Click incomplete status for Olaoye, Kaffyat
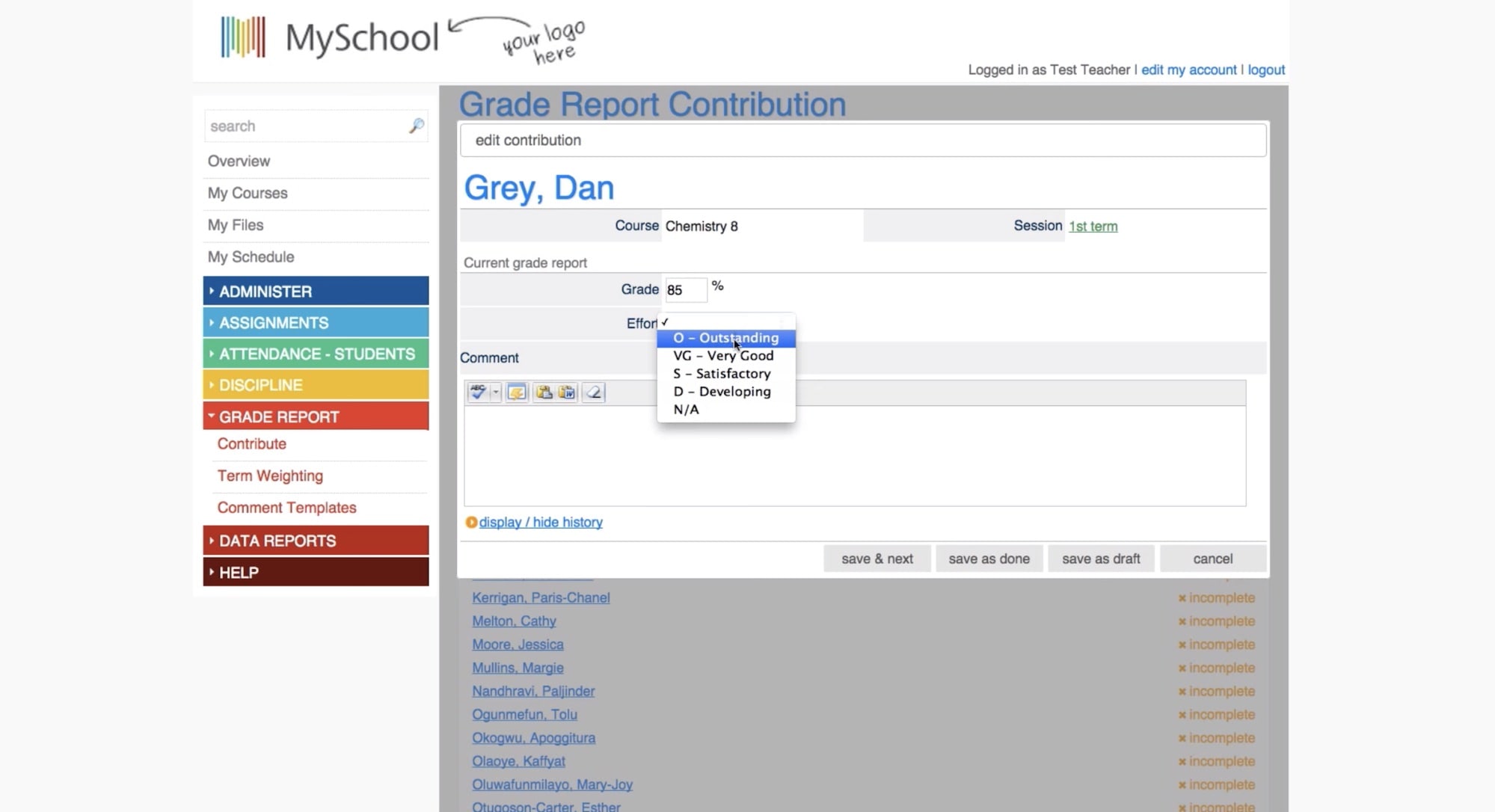 click(x=1216, y=761)
